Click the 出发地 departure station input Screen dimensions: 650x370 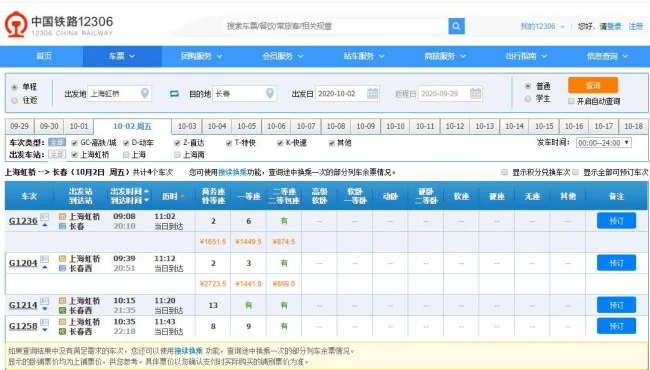[119, 93]
